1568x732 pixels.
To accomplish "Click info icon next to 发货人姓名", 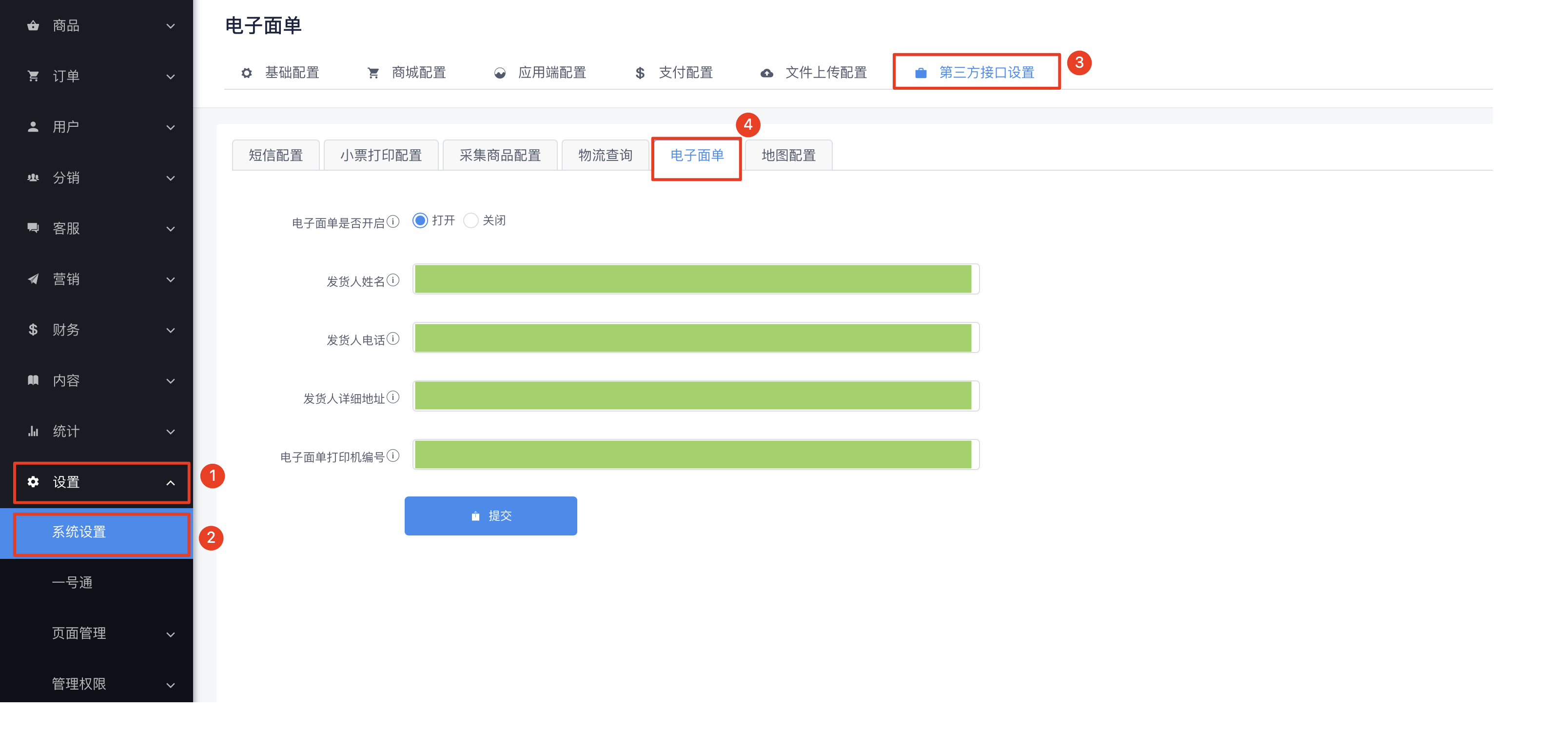I will click(x=393, y=280).
